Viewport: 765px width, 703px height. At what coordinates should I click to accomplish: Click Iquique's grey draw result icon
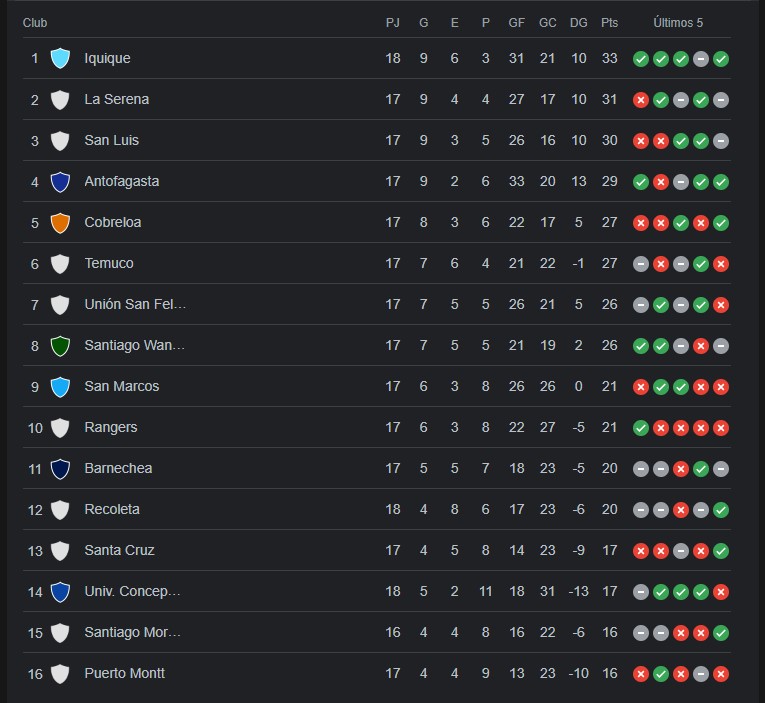click(701, 59)
